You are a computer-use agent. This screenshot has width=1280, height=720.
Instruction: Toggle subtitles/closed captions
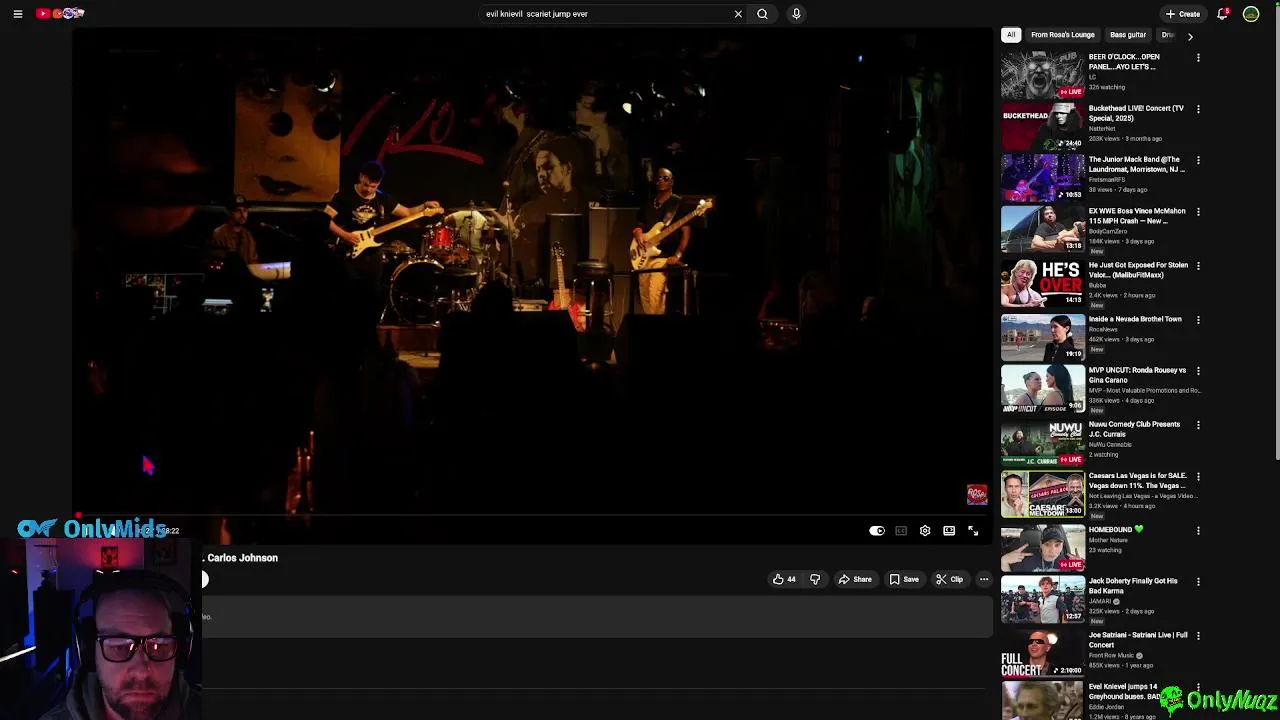pos(901,531)
